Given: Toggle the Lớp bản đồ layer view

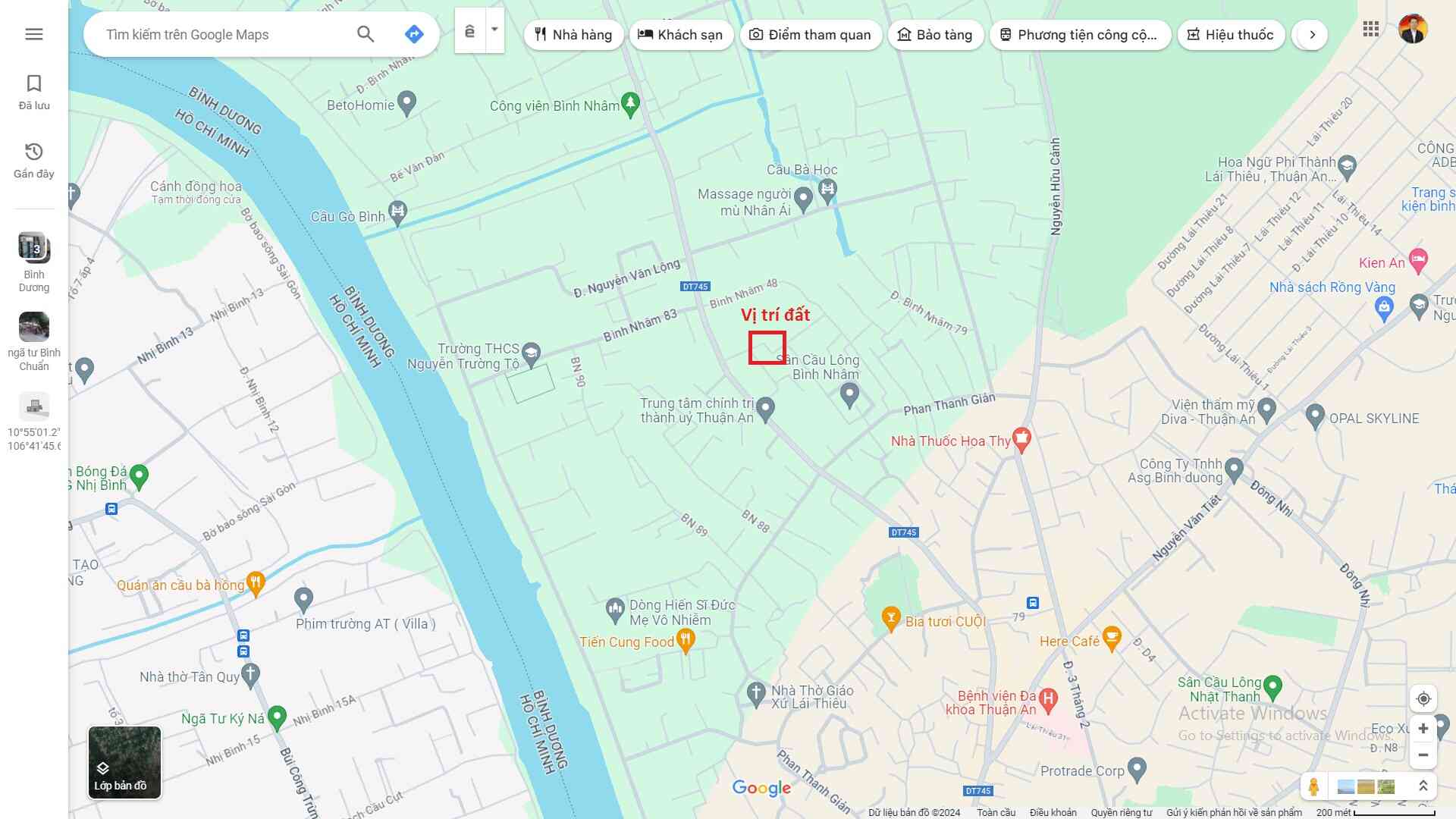Looking at the screenshot, I should 124,762.
